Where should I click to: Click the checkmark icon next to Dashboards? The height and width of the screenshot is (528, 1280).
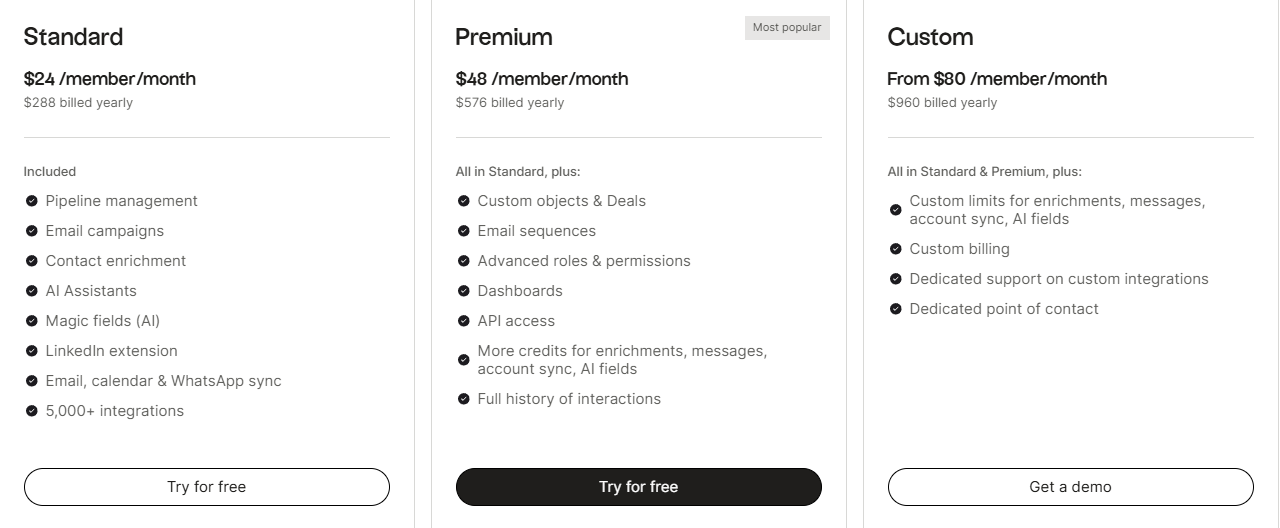tap(464, 291)
